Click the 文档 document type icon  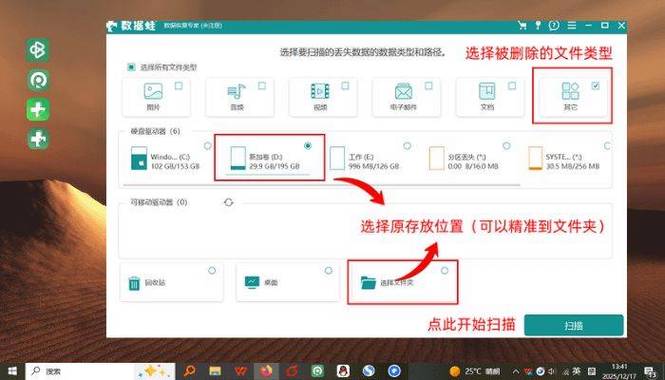pos(487,92)
